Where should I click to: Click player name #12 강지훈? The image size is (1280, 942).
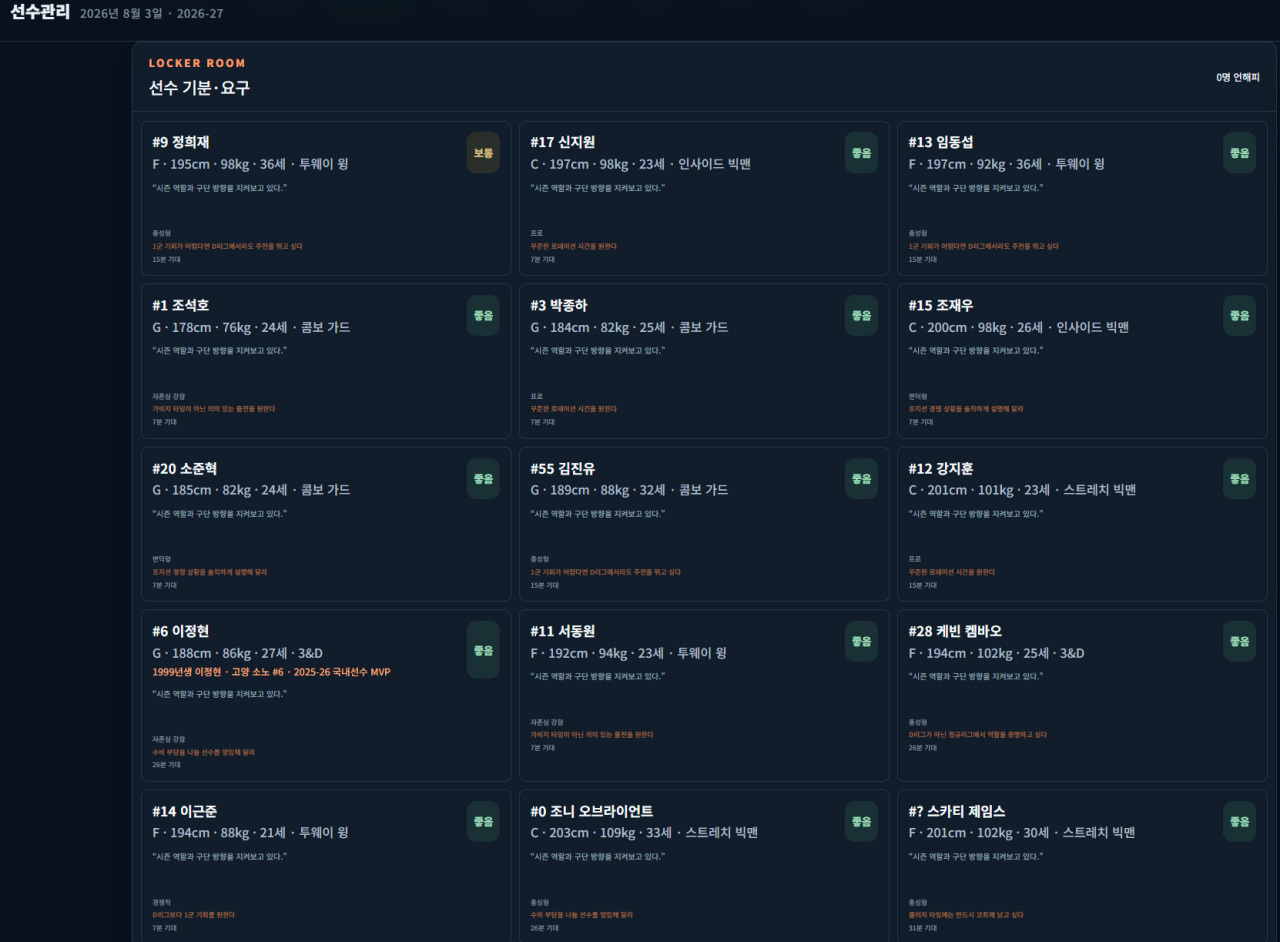tap(941, 468)
